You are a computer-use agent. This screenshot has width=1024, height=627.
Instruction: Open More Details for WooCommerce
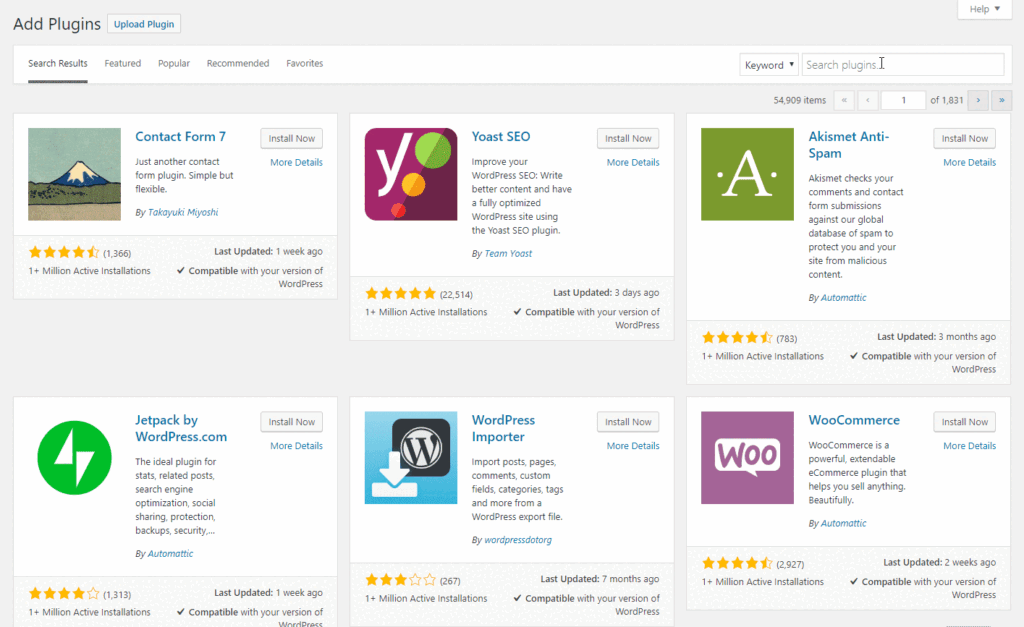click(x=969, y=446)
